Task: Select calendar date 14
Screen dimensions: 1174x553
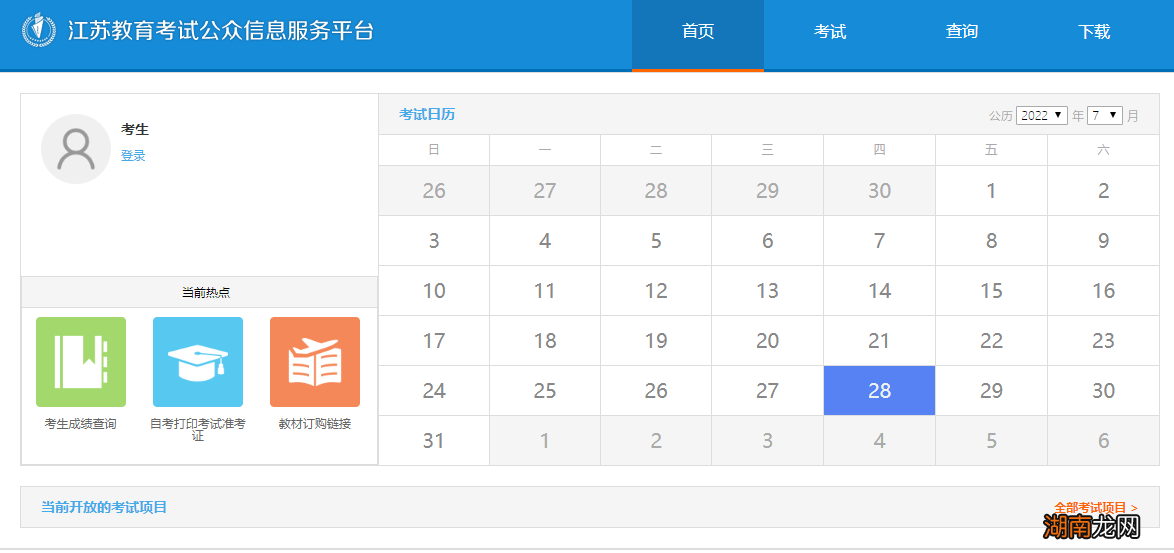Action: (879, 290)
